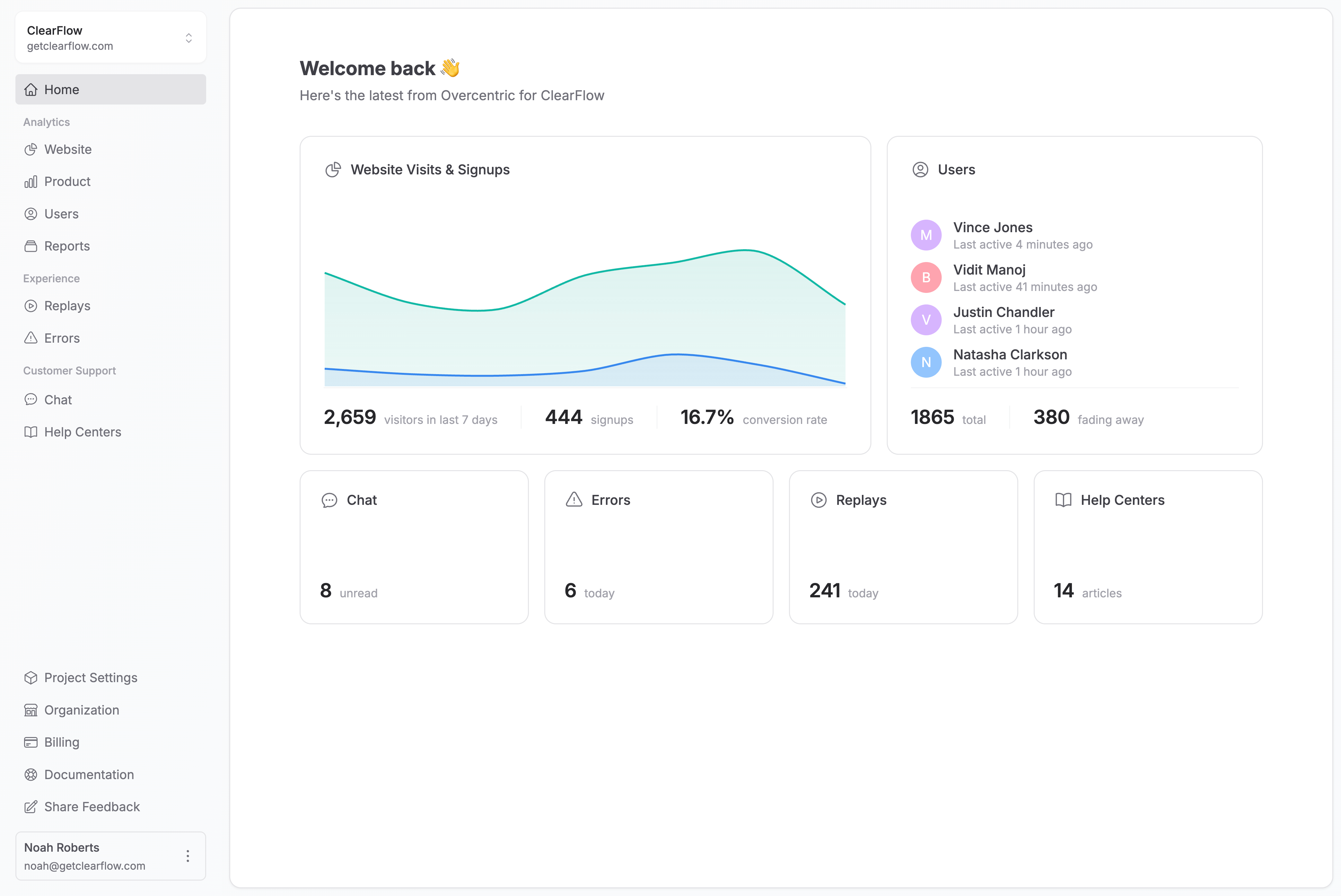The height and width of the screenshot is (896, 1341).
Task: Select the Errors warning triangle icon
Action: coord(31,338)
